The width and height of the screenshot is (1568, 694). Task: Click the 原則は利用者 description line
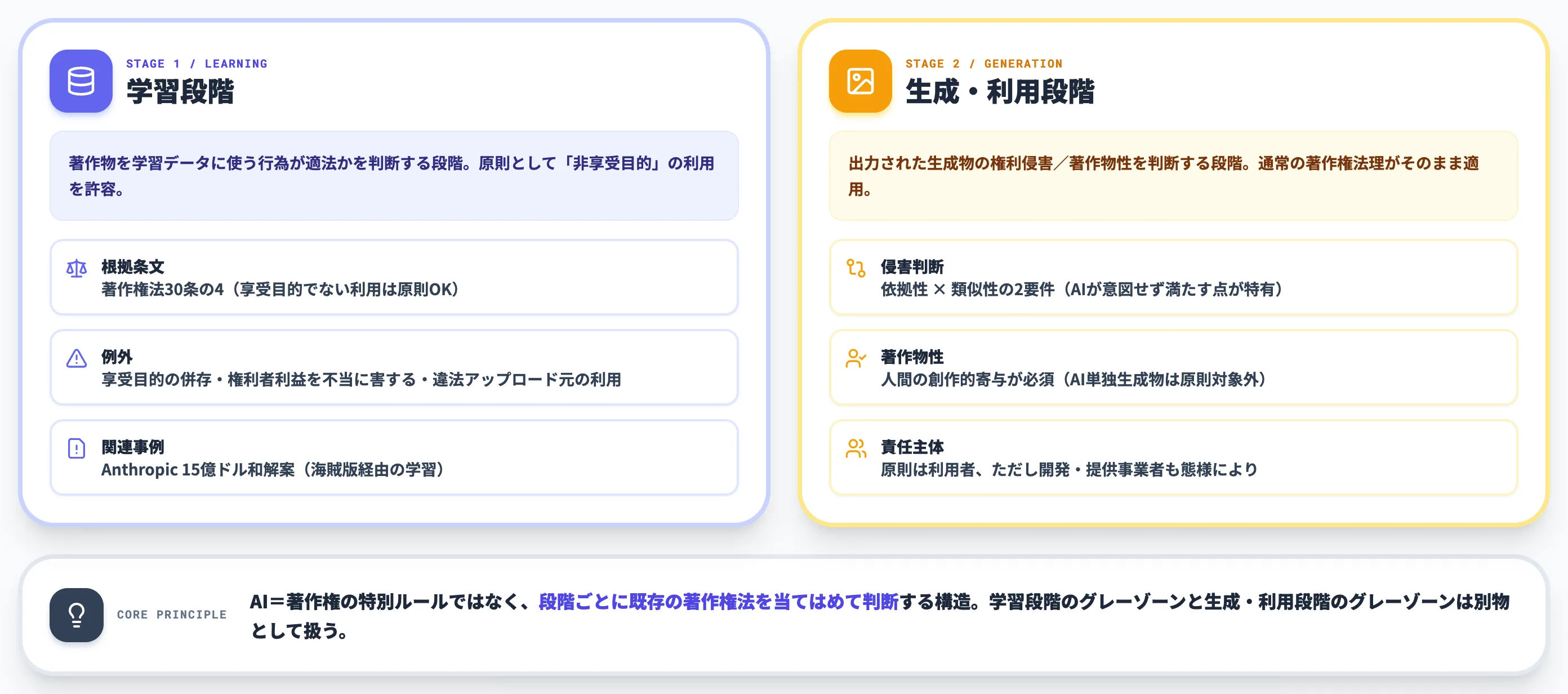1070,469
